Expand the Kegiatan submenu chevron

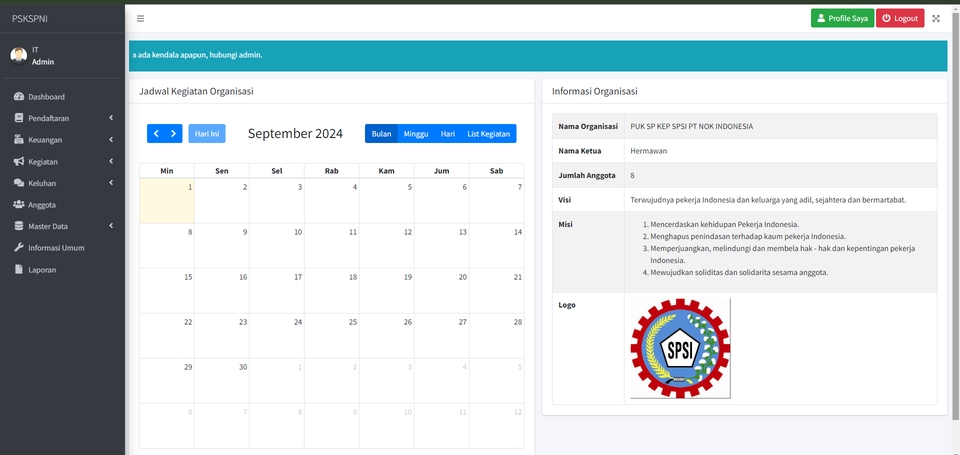(x=111, y=162)
